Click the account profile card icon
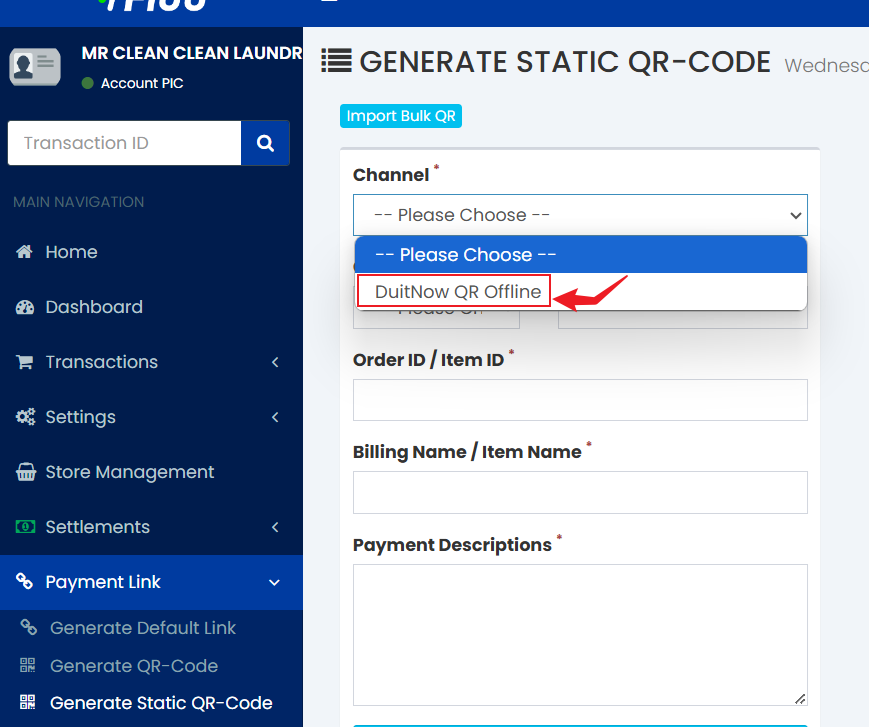 coord(35,67)
